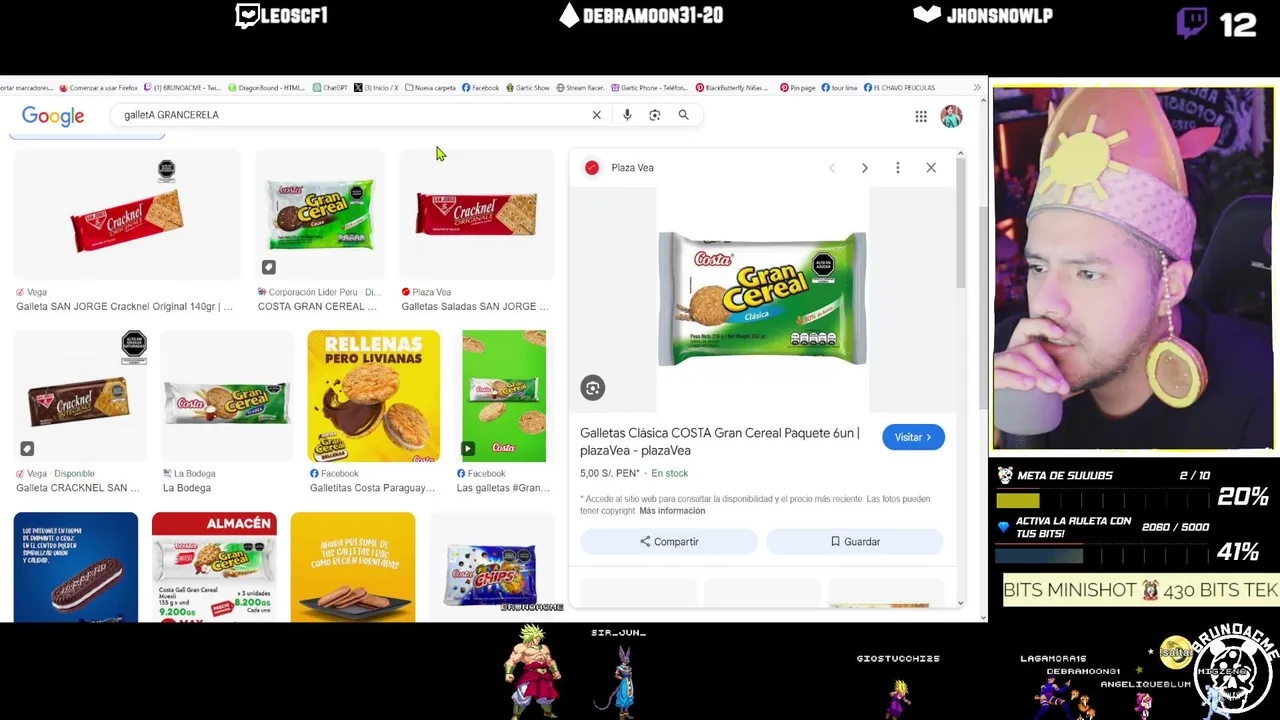The width and height of the screenshot is (1280, 720).
Task: Expand bookmarks overflow chevron
Action: point(977,88)
